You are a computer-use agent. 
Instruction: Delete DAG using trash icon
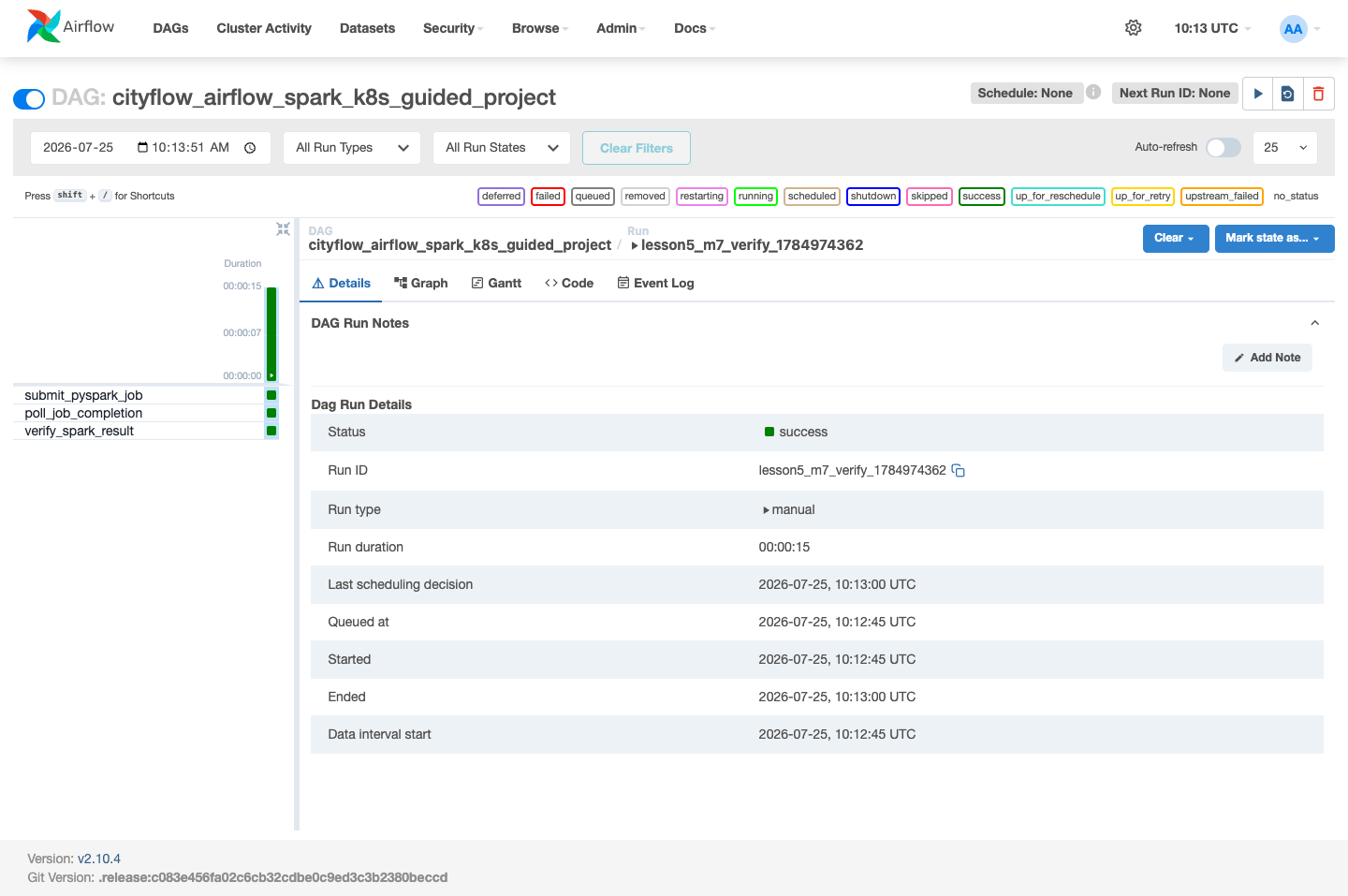[1318, 94]
